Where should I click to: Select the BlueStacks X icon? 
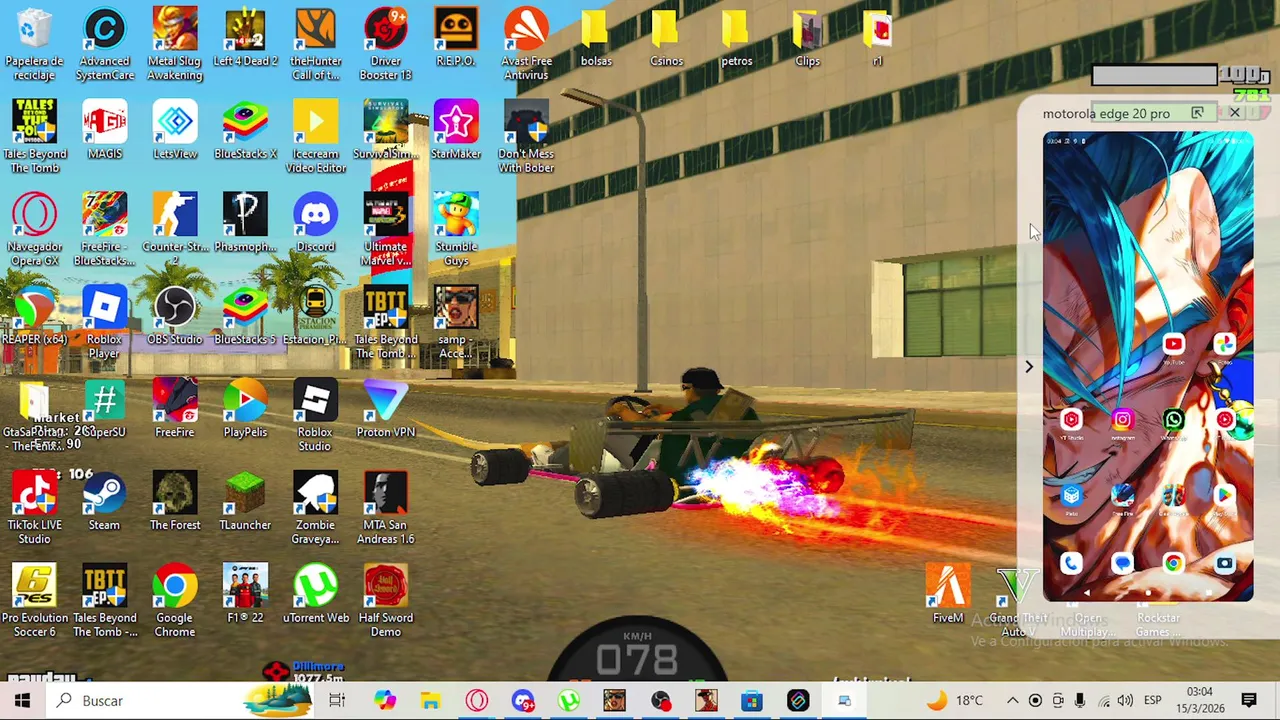click(245, 130)
